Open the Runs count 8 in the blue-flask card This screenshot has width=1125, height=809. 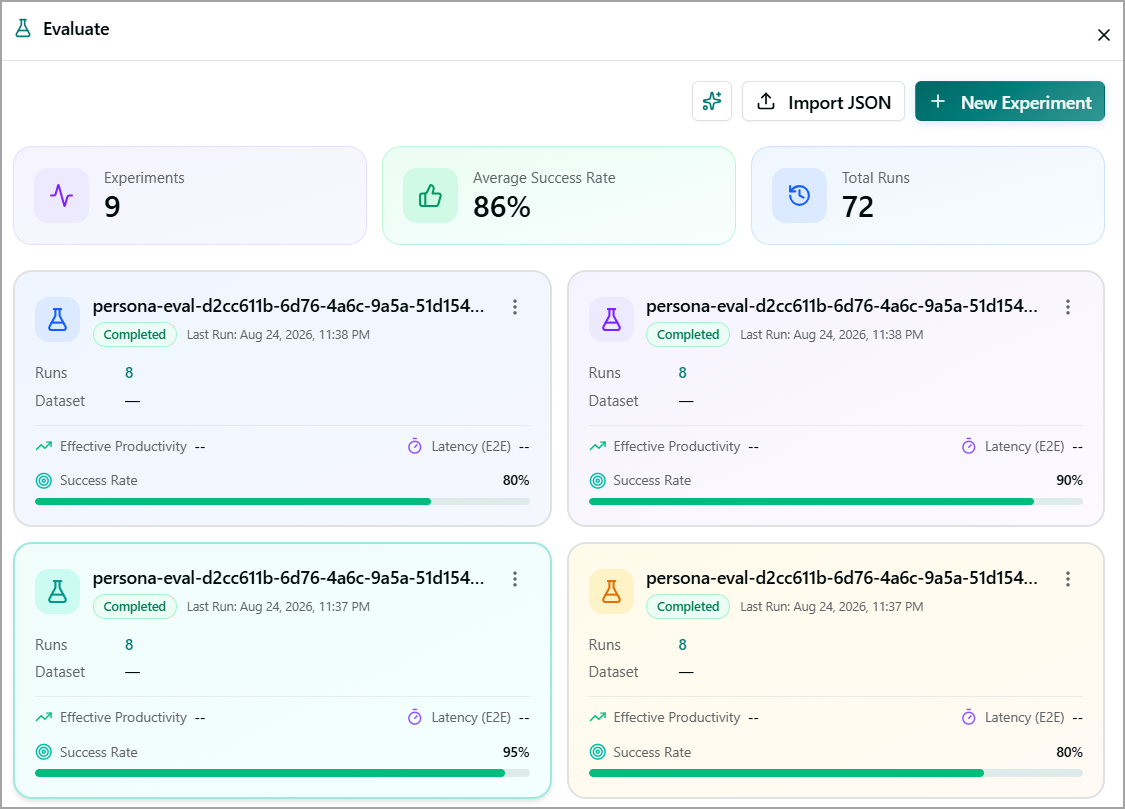click(x=129, y=373)
